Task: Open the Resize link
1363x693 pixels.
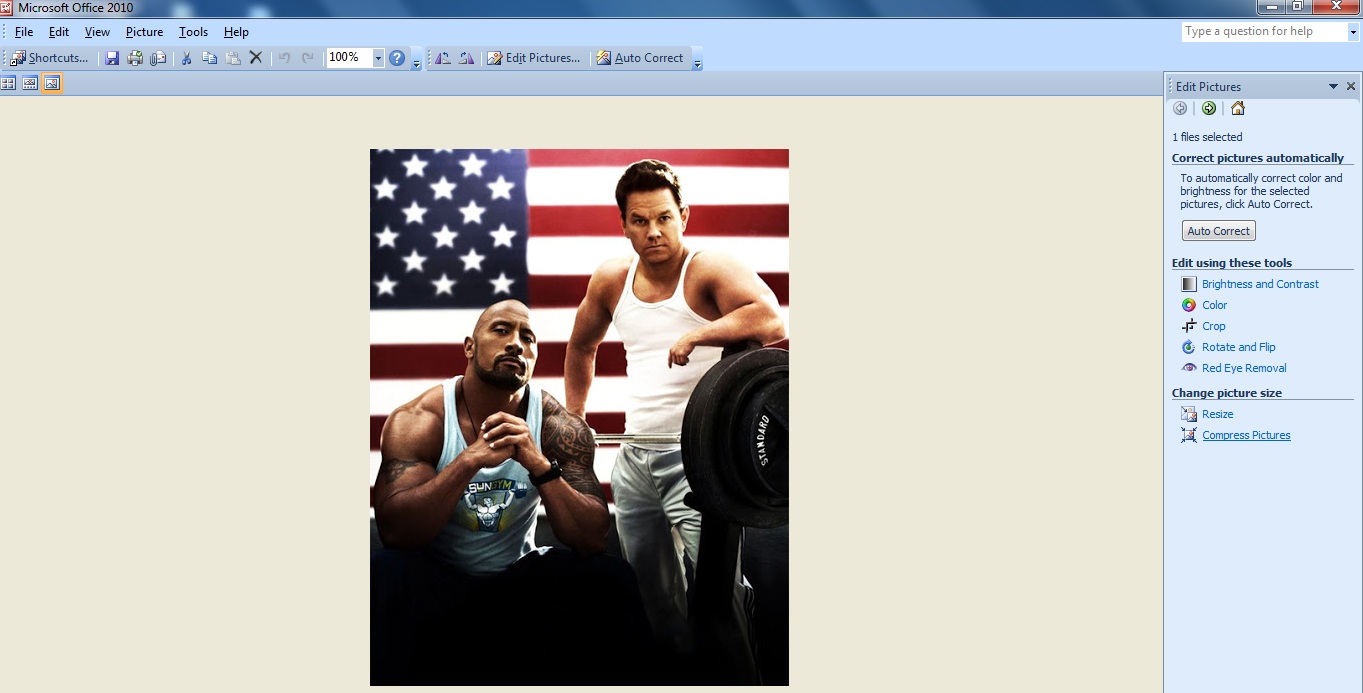Action: [1217, 414]
